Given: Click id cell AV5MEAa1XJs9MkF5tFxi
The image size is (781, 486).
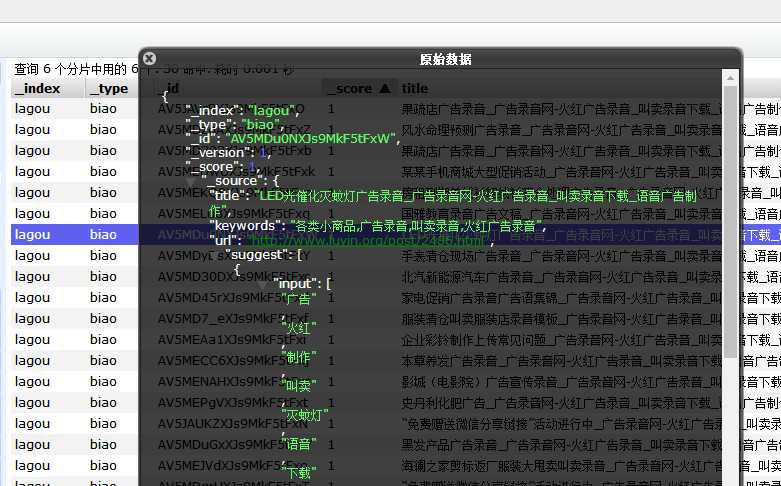Looking at the screenshot, I should pos(233,339).
